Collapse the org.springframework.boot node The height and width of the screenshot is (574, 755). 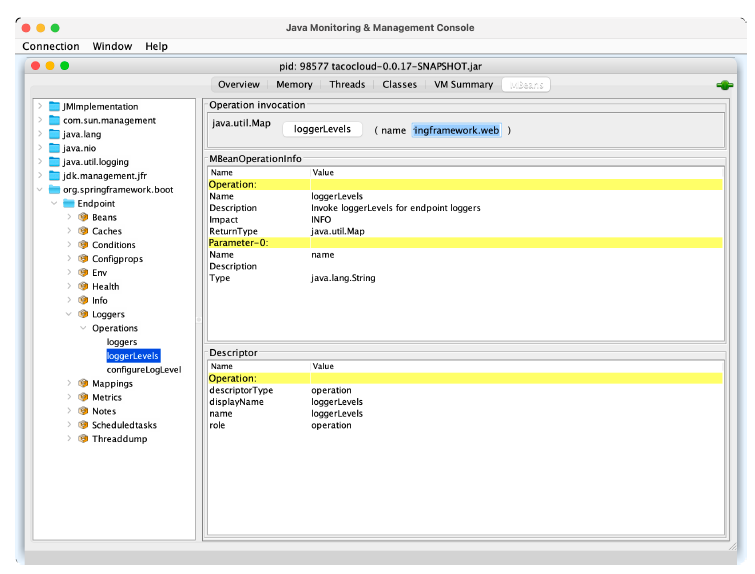click(40, 189)
